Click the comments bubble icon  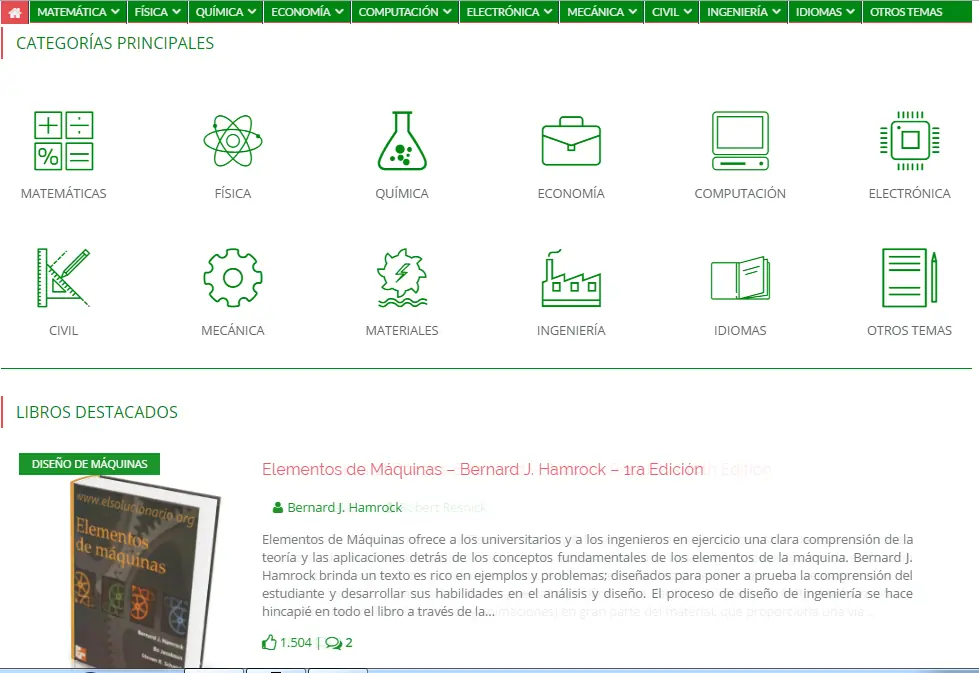333,643
